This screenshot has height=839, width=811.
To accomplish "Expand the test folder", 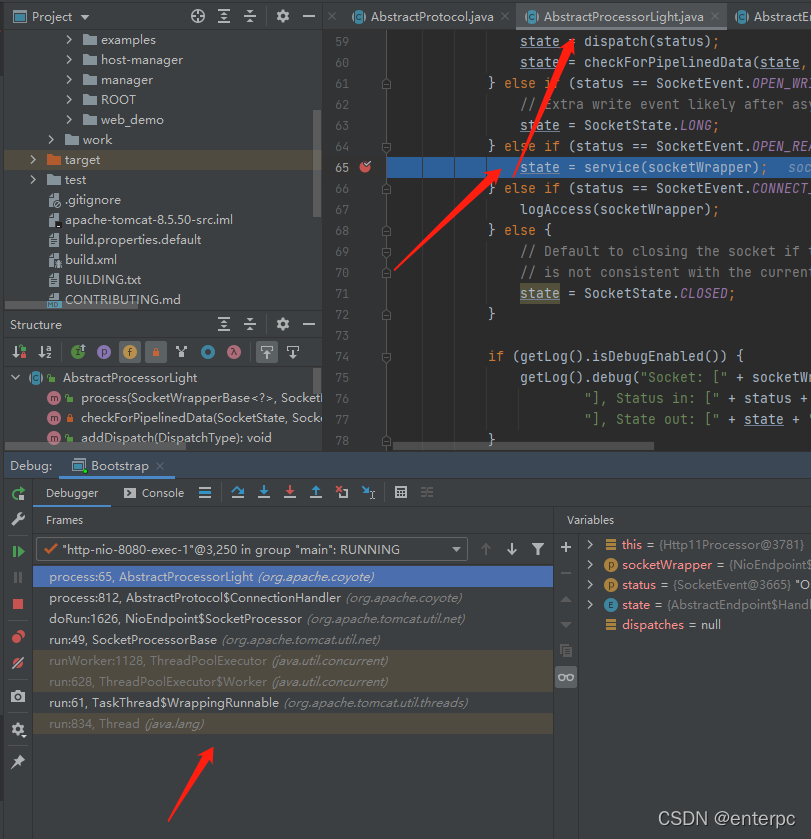I will tap(33, 179).
